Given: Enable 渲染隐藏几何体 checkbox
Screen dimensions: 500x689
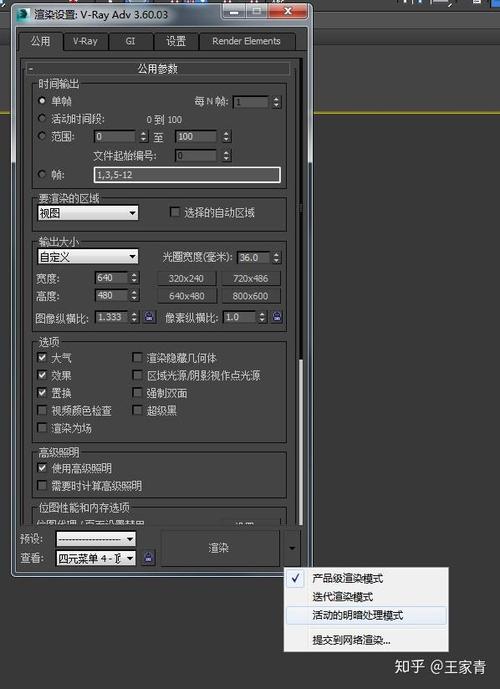Looking at the screenshot, I should click(137, 357).
